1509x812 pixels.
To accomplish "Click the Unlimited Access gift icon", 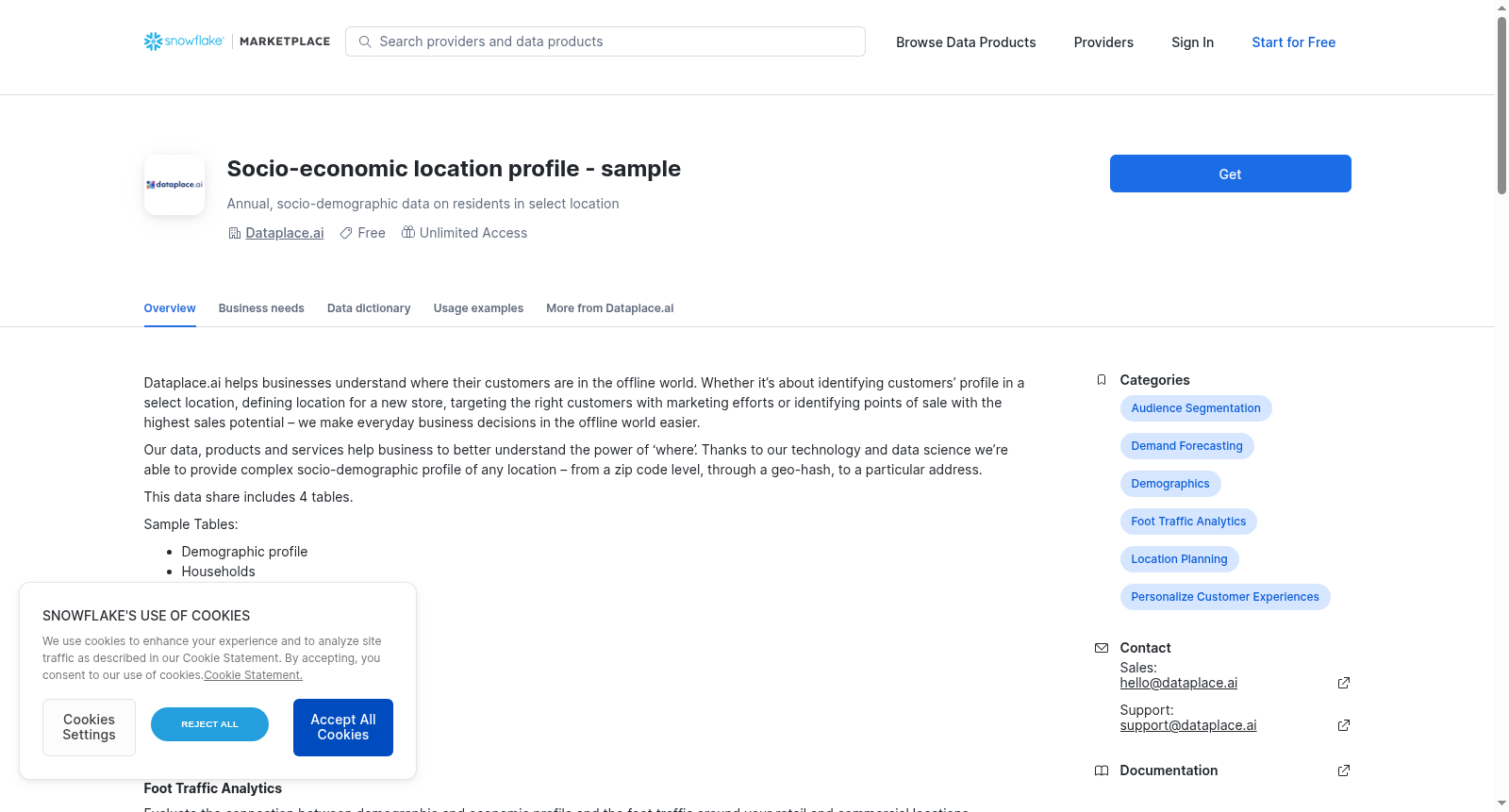I will (408, 232).
